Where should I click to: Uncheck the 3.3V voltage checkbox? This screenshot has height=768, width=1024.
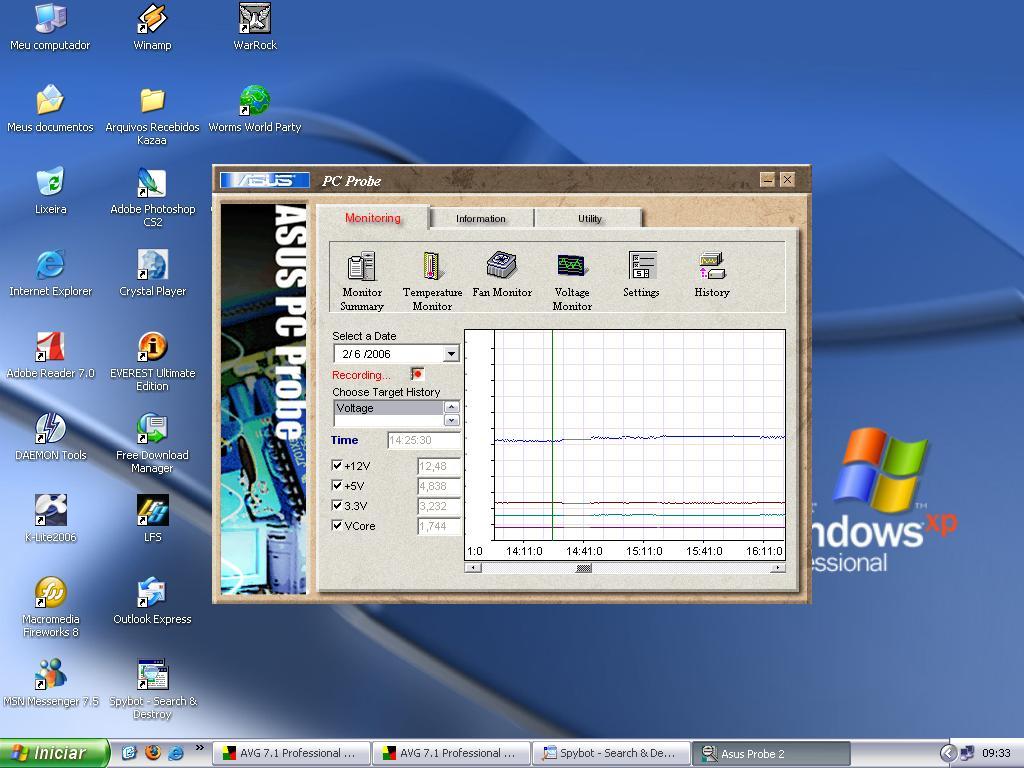337,505
